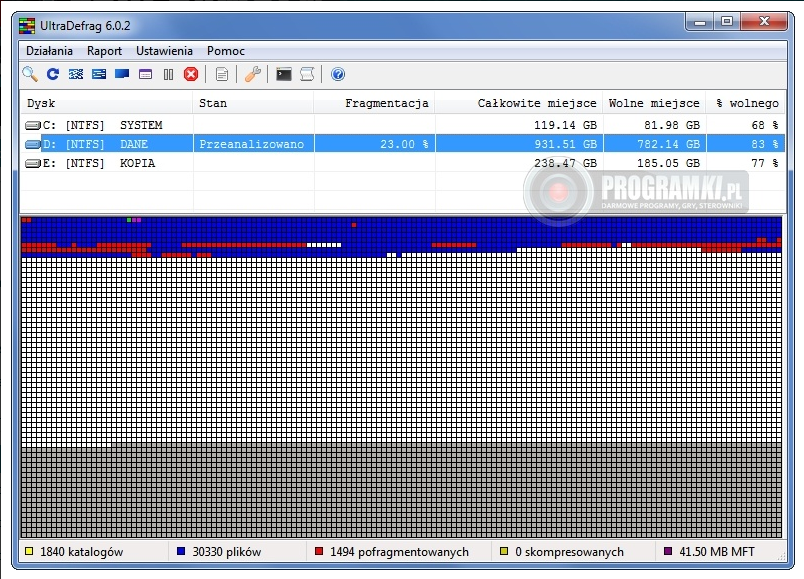804x579 pixels.
Task: Click the Analyze magnifying glass icon
Action: tap(30, 74)
